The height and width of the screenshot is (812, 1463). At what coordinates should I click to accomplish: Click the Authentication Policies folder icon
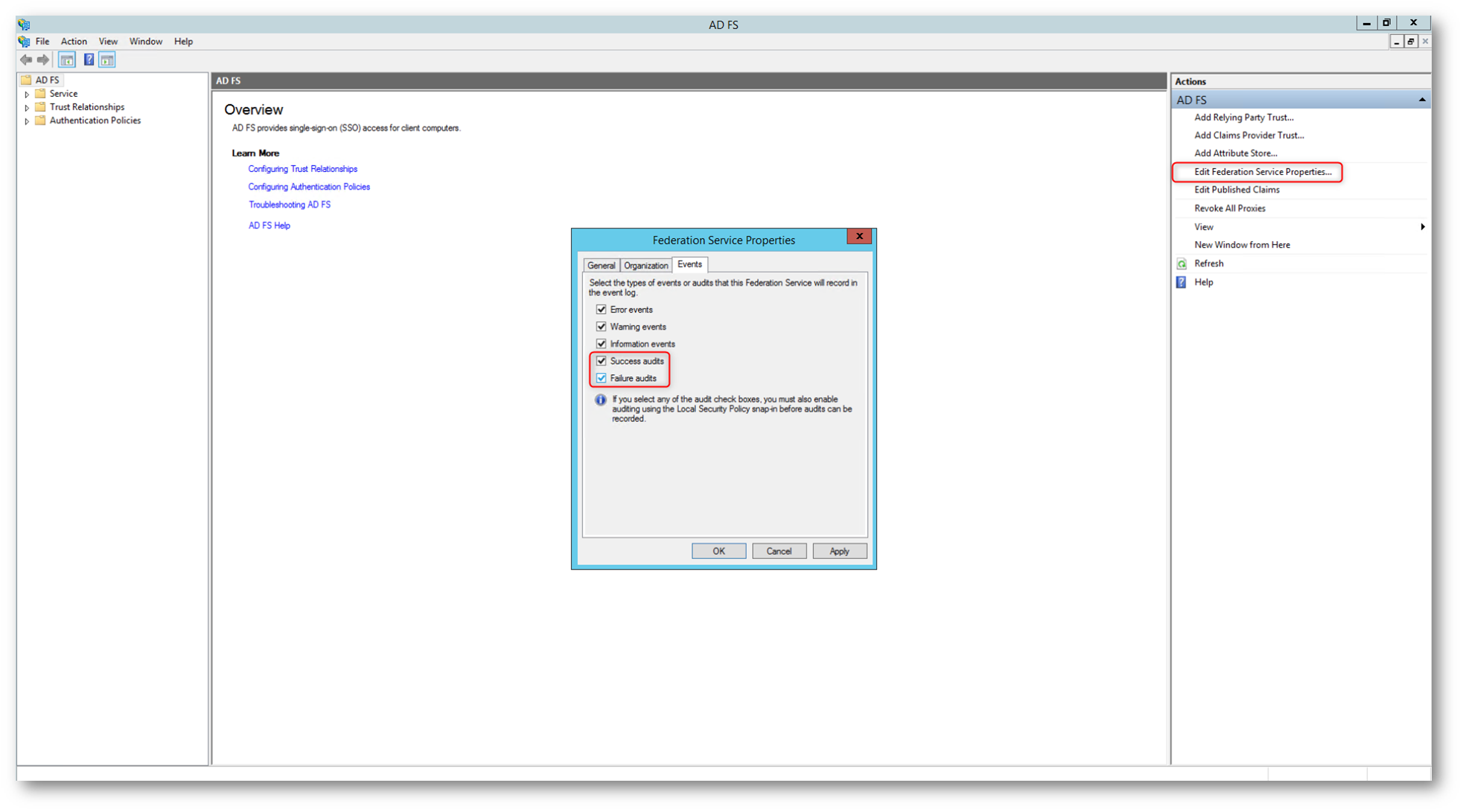[x=40, y=120]
